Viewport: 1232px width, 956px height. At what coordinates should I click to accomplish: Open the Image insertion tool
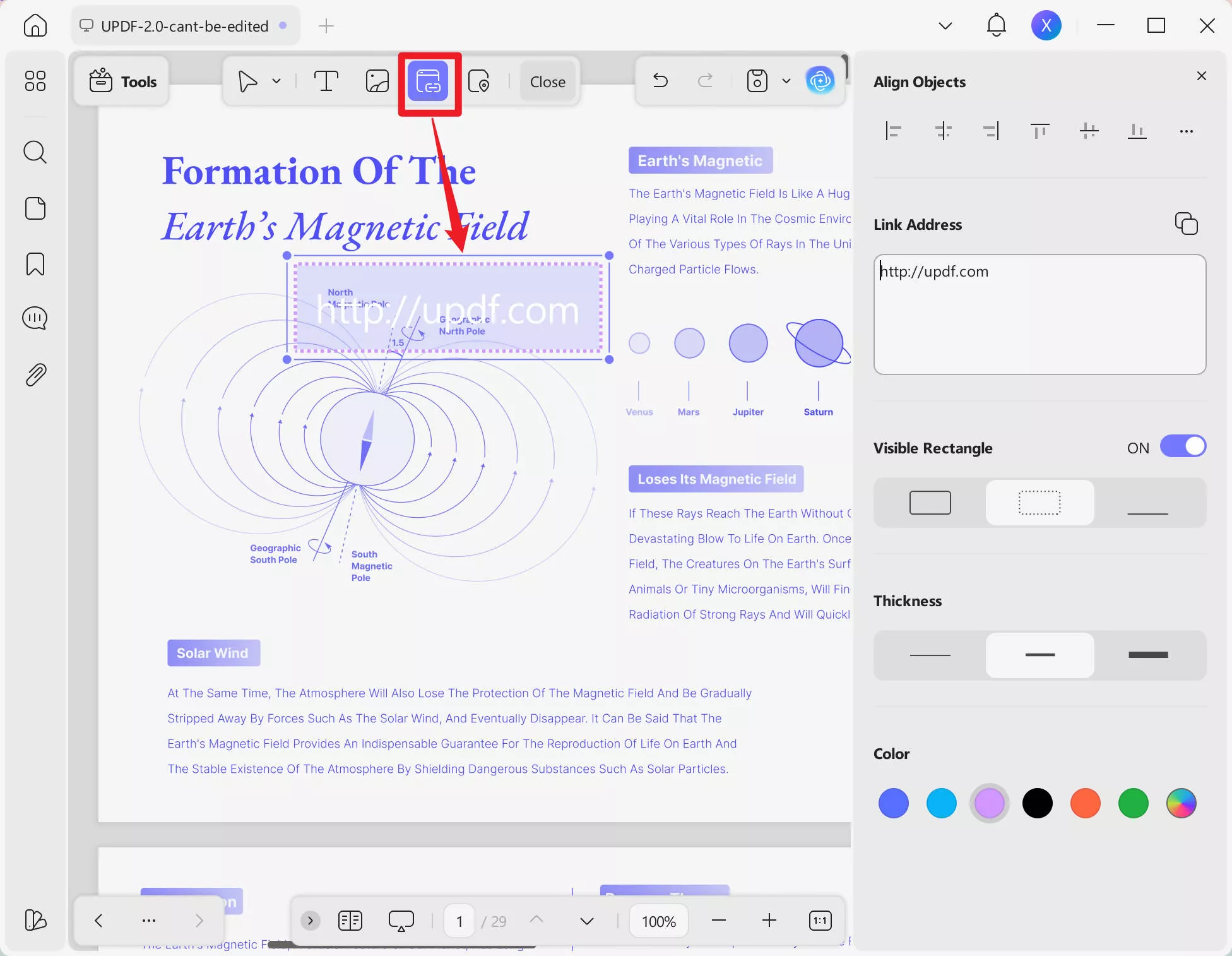click(x=376, y=81)
